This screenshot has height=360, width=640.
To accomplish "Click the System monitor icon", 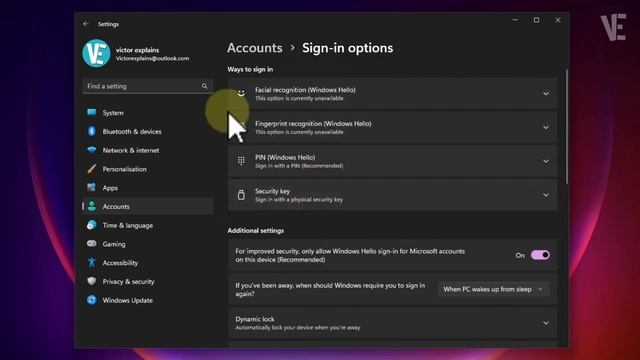I will coord(91,113).
